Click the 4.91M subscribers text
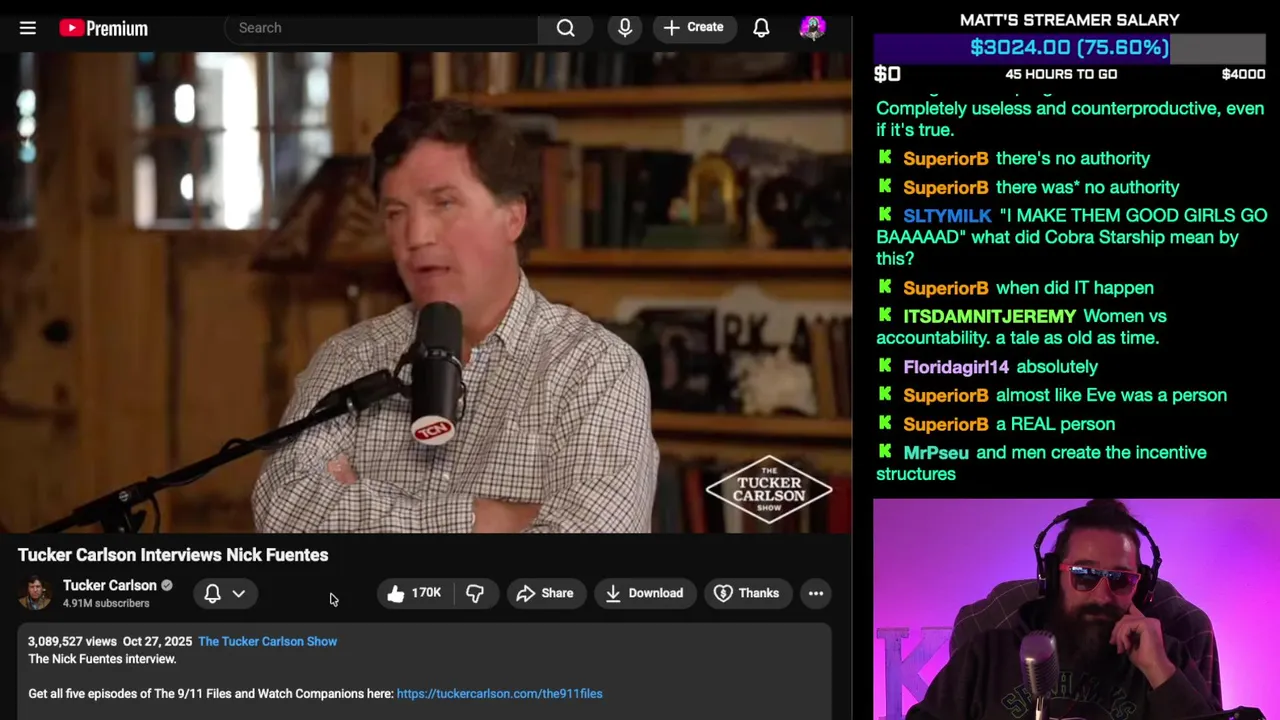Screen dimensions: 1280x720 click(106, 604)
